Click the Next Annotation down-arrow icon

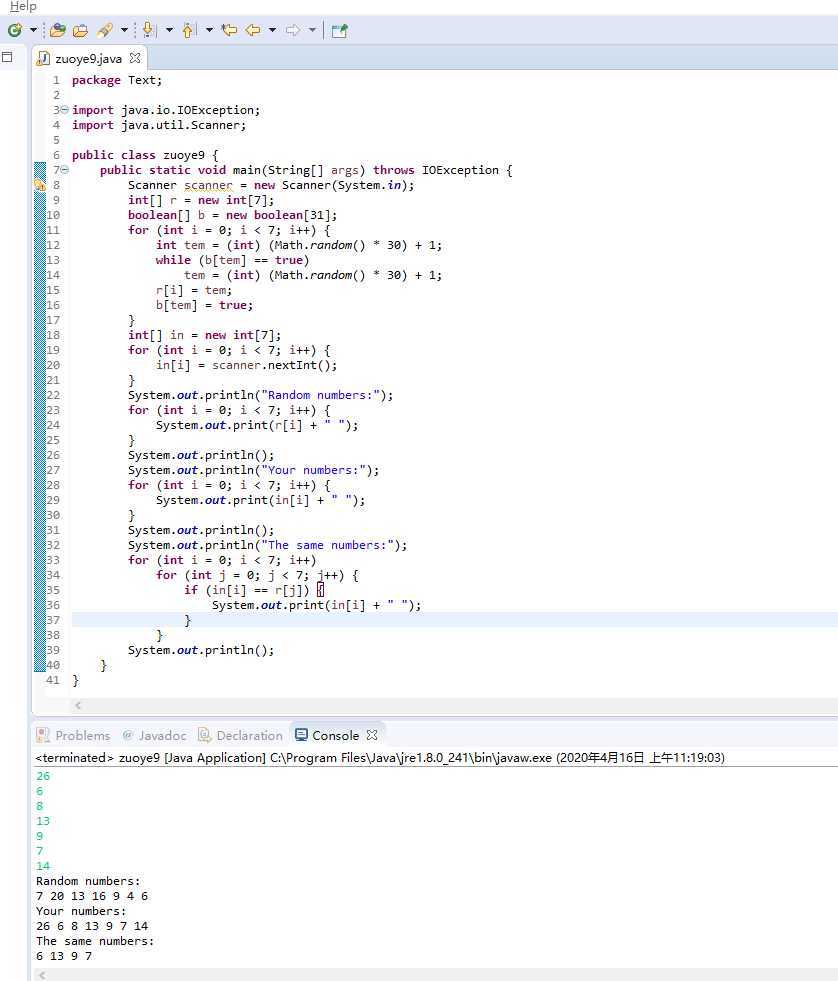point(148,29)
